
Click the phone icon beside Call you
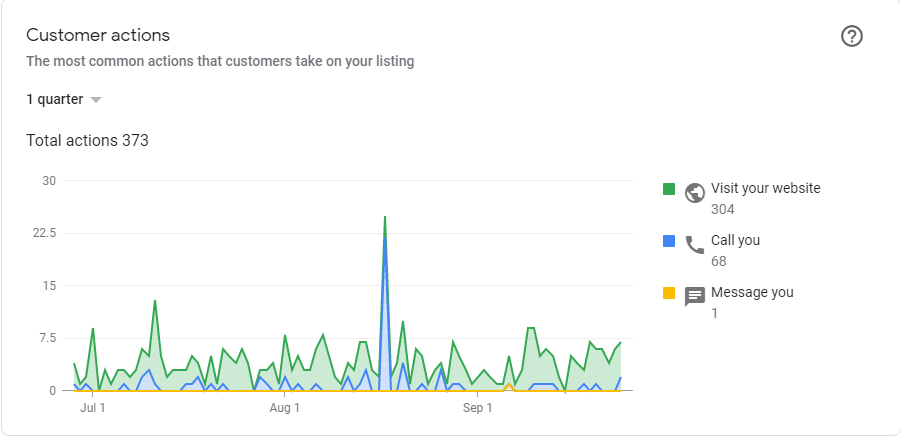coord(695,245)
